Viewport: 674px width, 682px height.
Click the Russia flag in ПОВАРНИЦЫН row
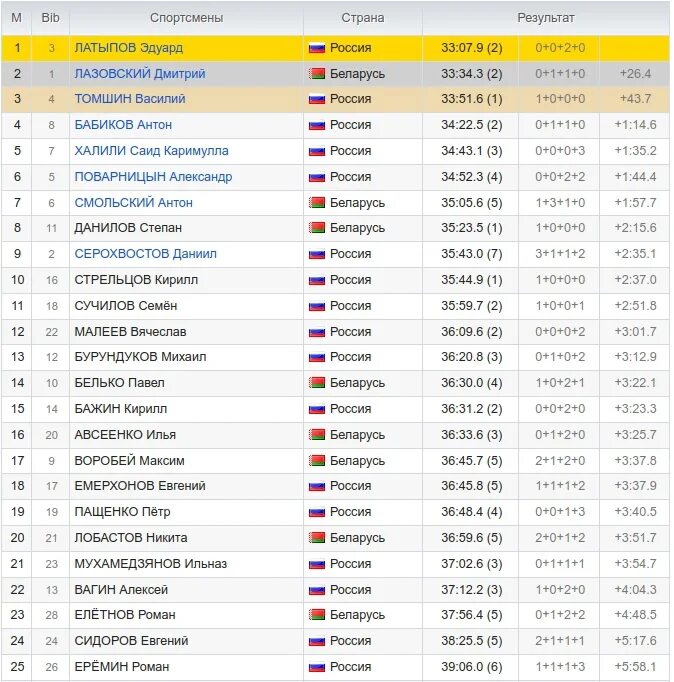tap(317, 177)
